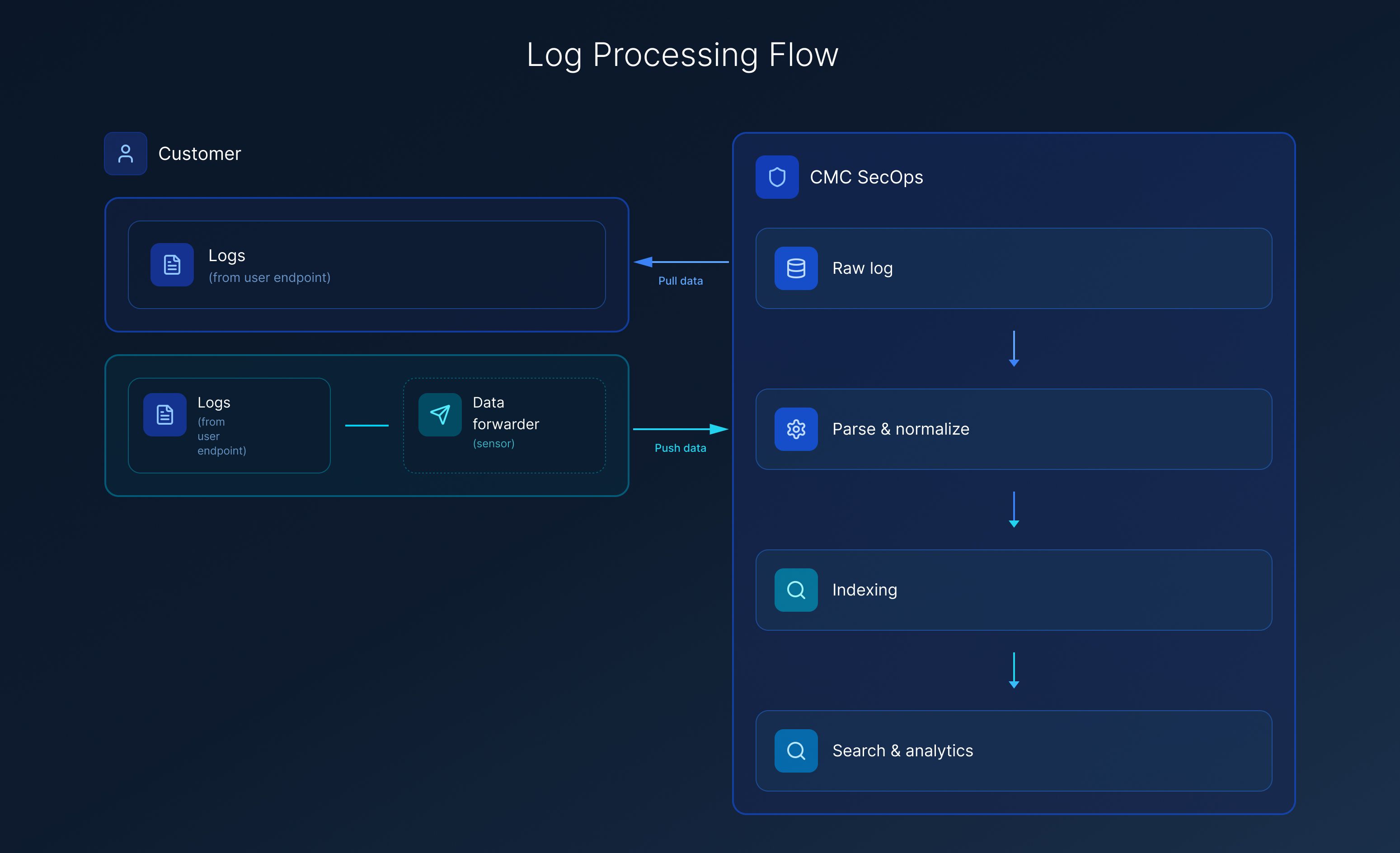Click the Indexing magnifier icon
The height and width of the screenshot is (853, 1400).
point(795,590)
